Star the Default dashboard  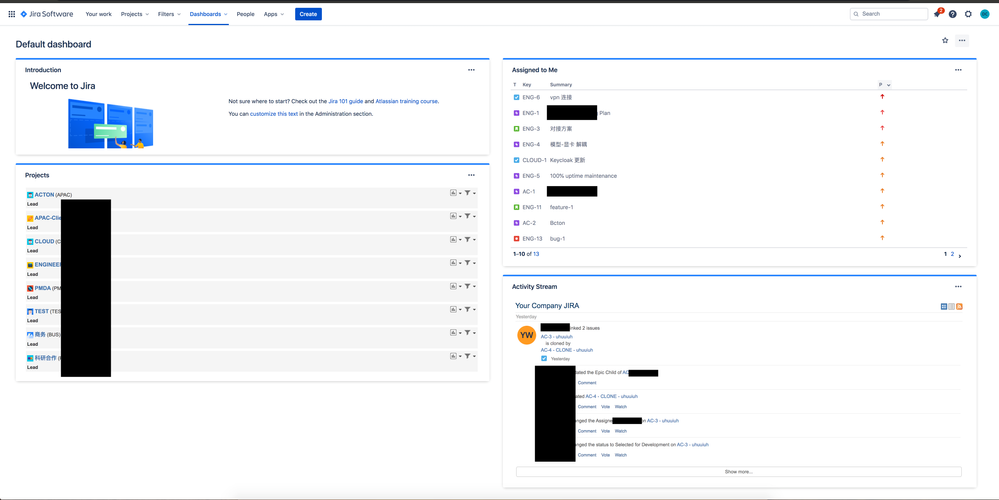[x=945, y=40]
